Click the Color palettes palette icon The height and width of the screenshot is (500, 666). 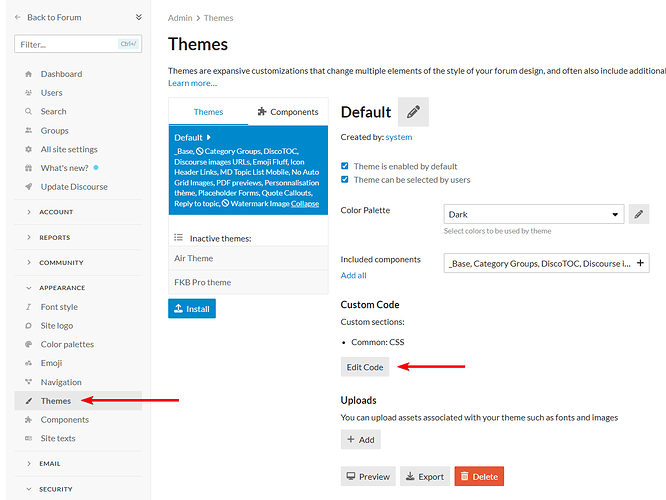point(28,344)
